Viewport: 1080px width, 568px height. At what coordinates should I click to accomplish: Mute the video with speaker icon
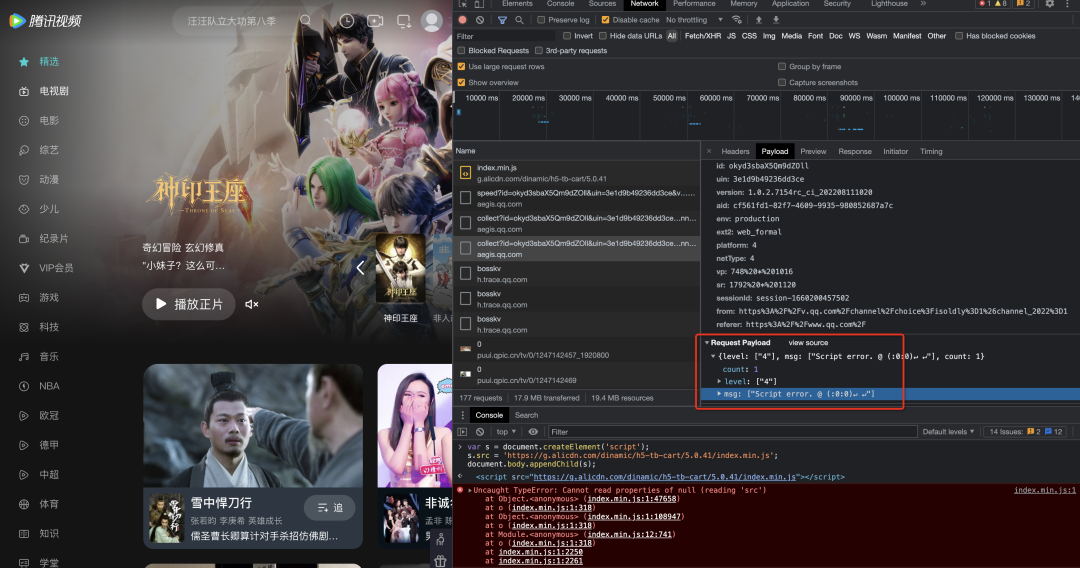tap(252, 304)
